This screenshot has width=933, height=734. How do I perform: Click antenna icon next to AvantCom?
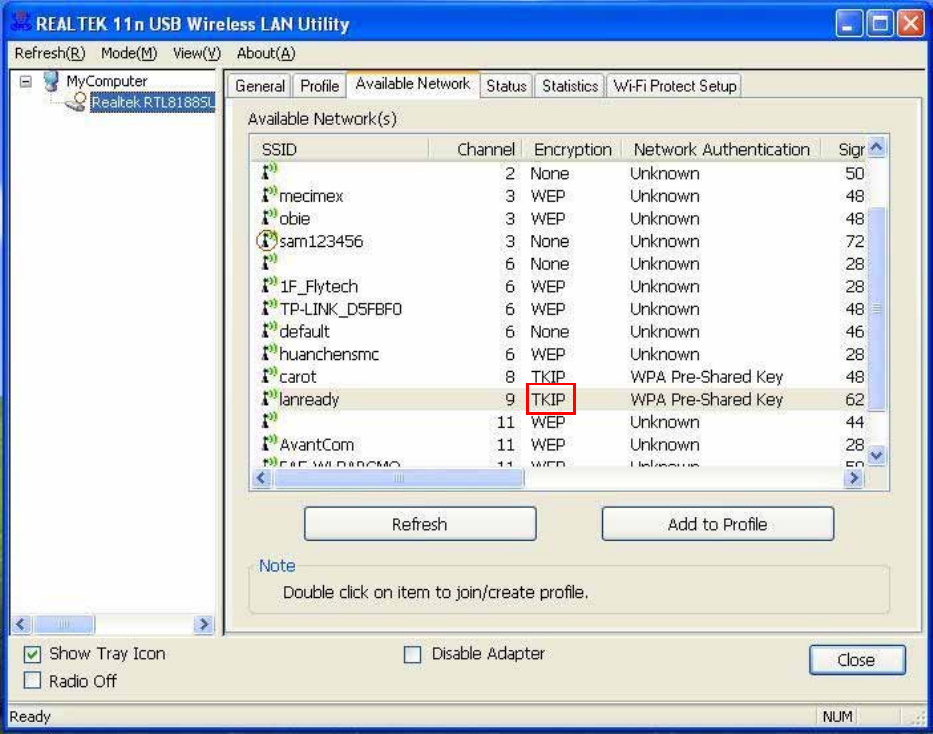point(270,443)
